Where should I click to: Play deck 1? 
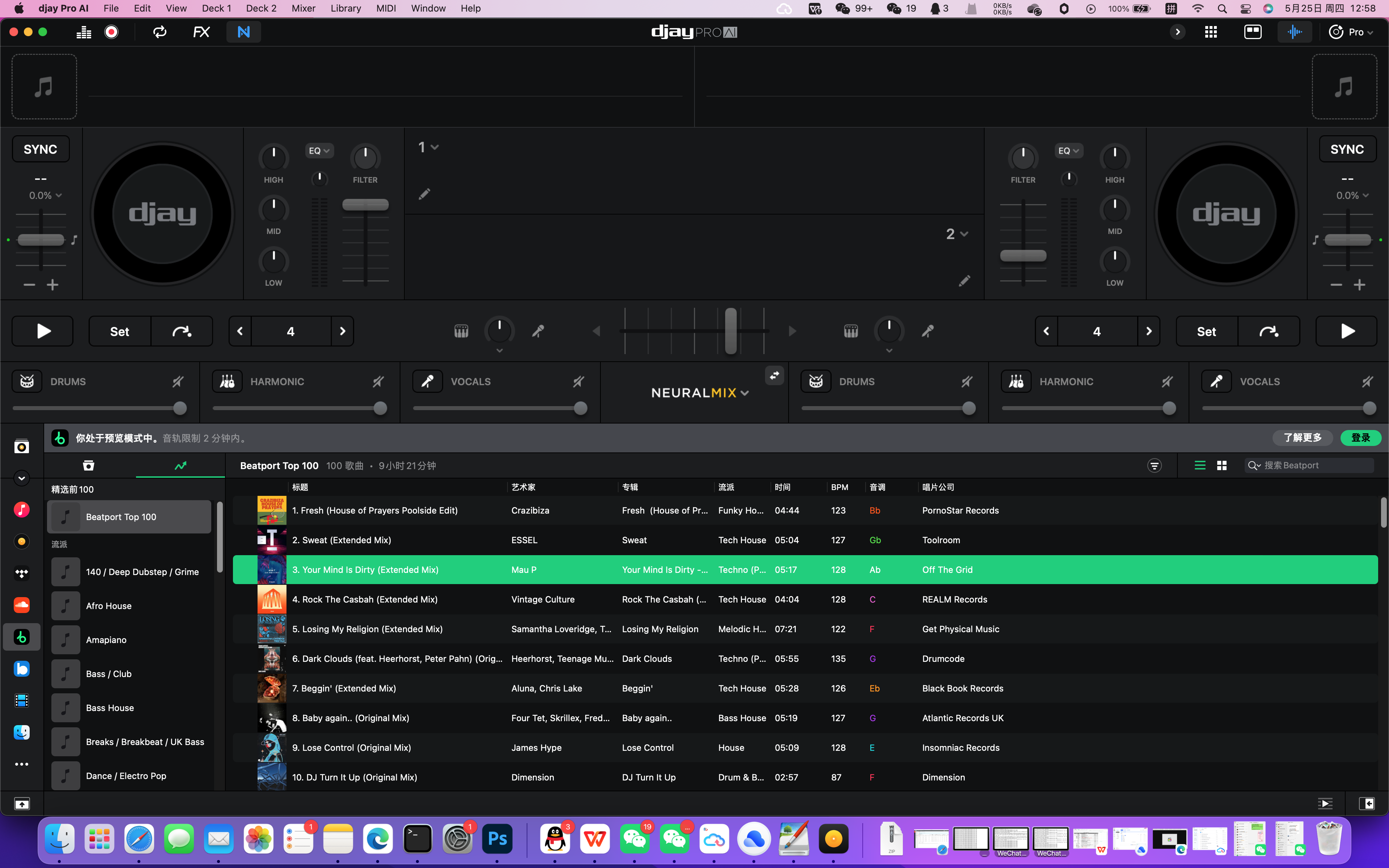(x=43, y=331)
